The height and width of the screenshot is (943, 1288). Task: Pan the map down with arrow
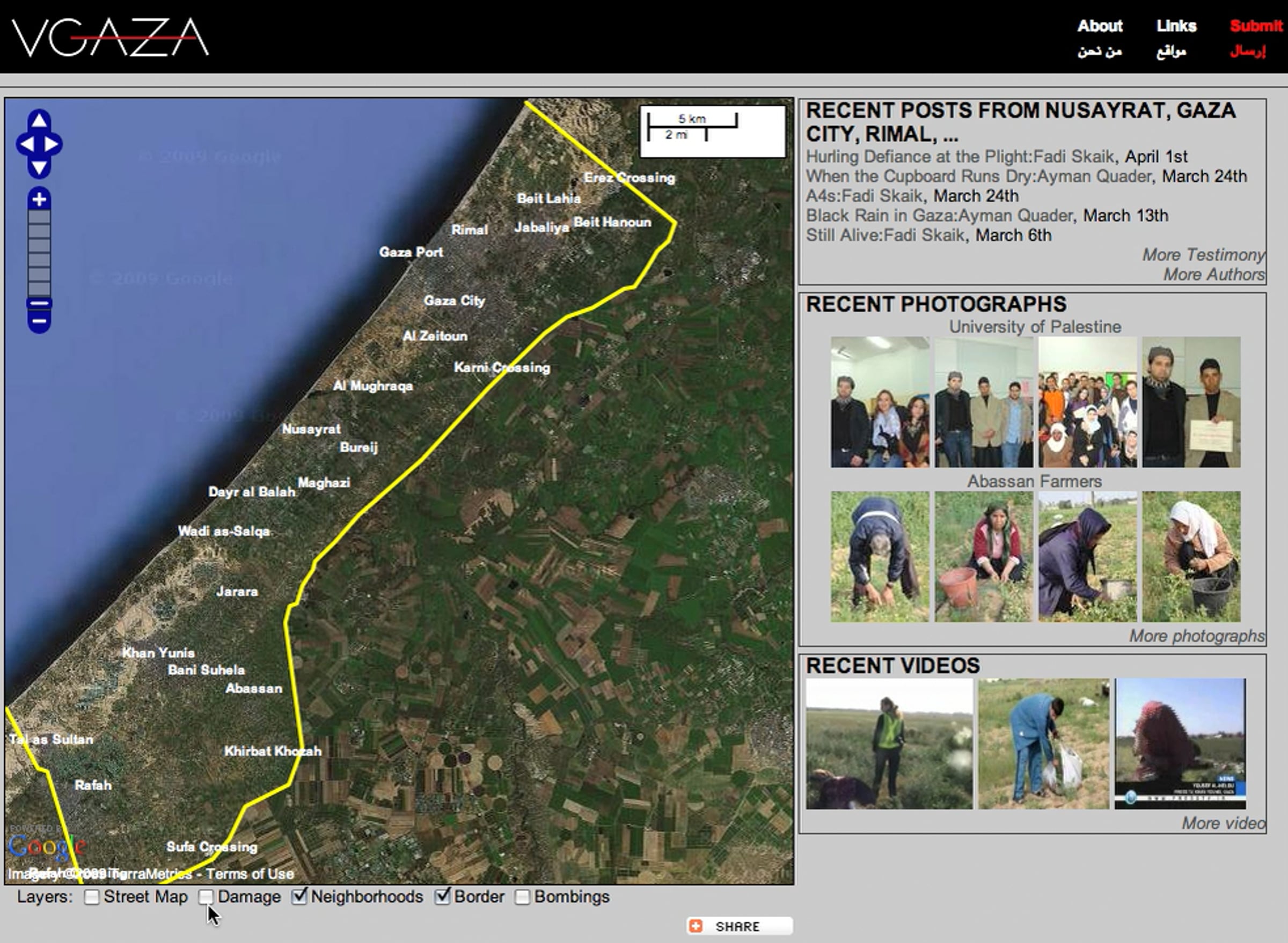point(39,168)
